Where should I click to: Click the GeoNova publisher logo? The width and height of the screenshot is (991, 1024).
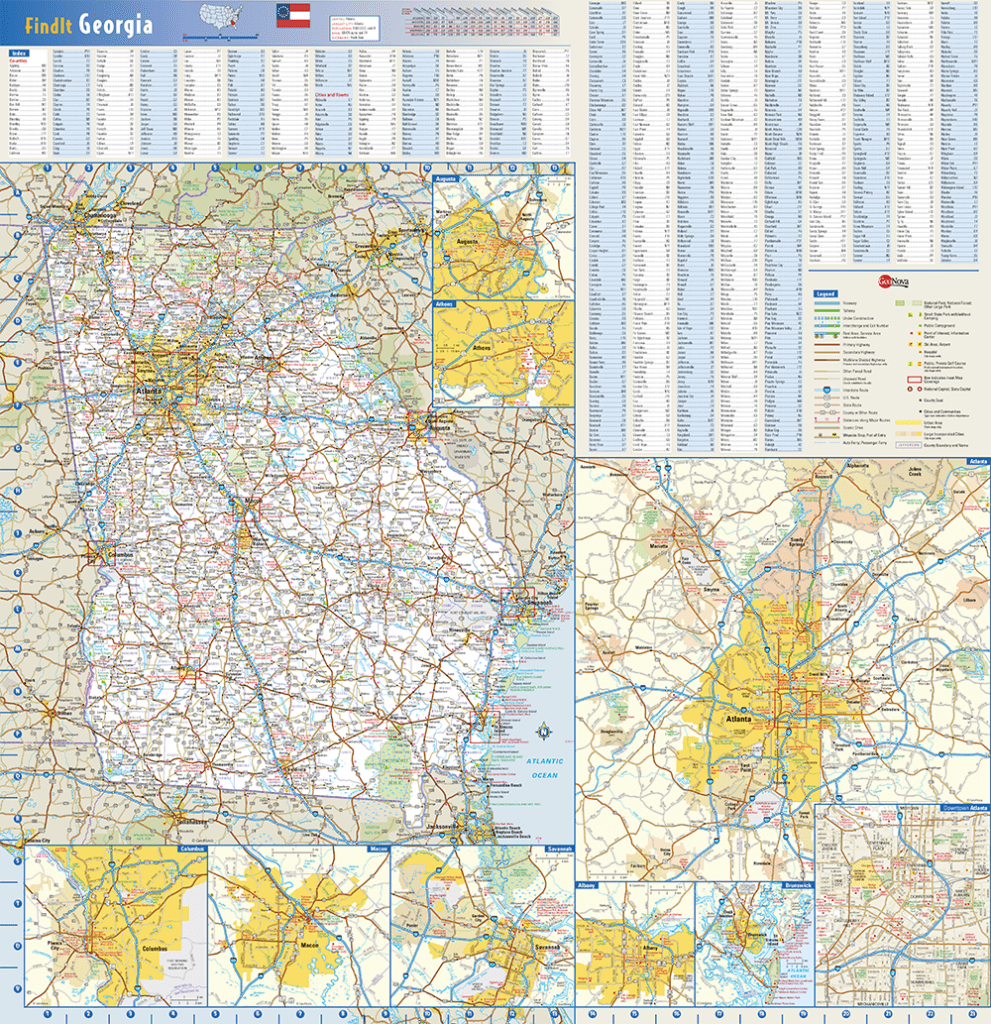point(893,284)
